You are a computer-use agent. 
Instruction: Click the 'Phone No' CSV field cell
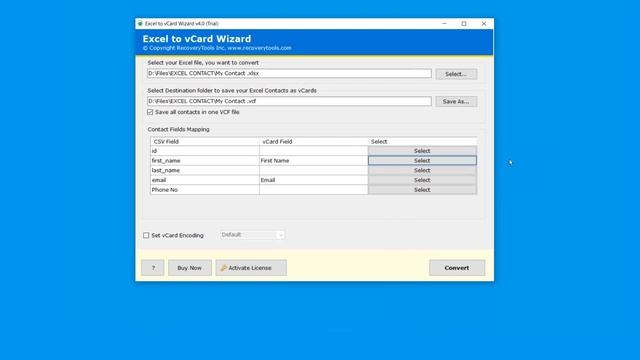click(204, 190)
